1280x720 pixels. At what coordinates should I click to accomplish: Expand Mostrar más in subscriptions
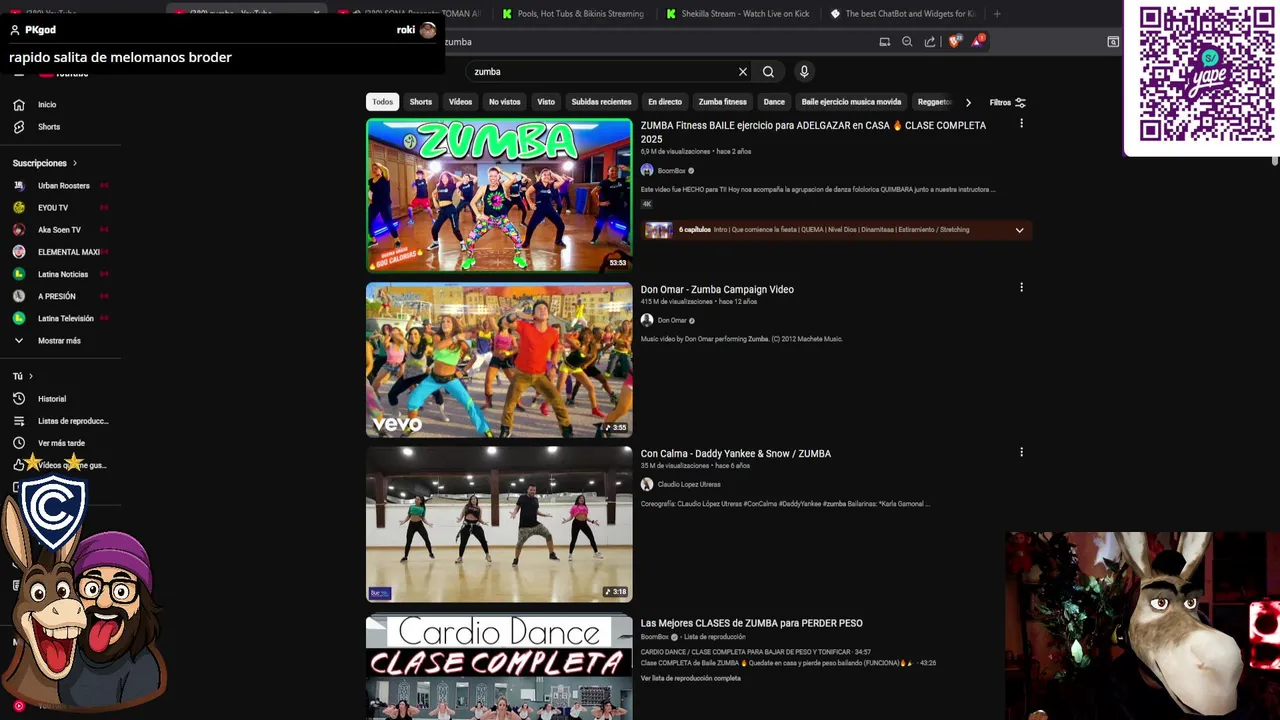tap(60, 341)
